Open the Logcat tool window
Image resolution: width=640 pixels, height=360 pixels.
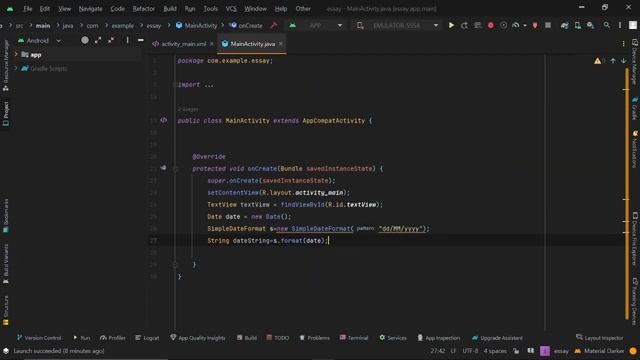147,338
